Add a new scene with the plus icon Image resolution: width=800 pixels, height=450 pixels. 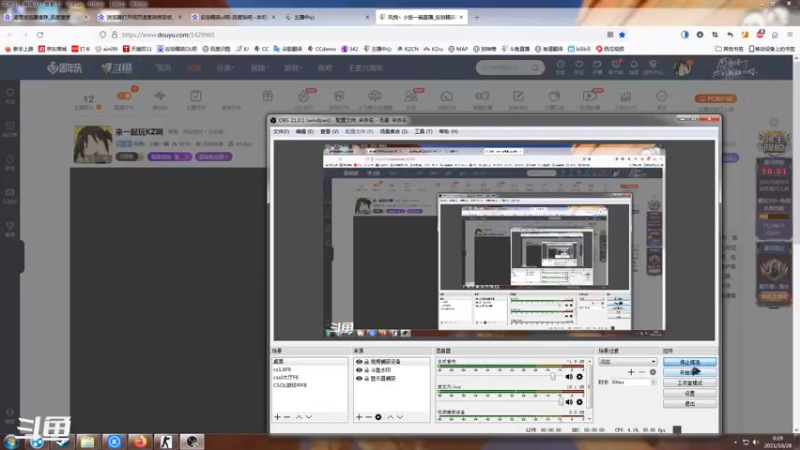[278, 417]
